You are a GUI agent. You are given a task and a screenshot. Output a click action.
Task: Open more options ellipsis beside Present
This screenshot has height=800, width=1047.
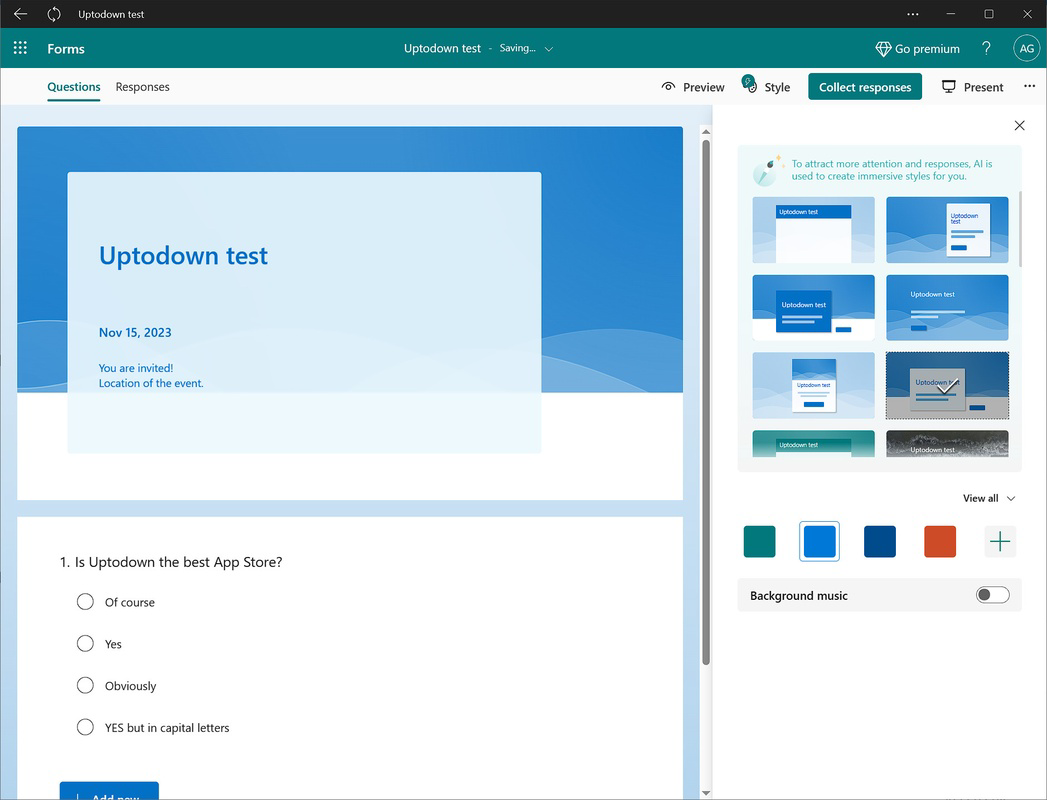[x=1029, y=86]
